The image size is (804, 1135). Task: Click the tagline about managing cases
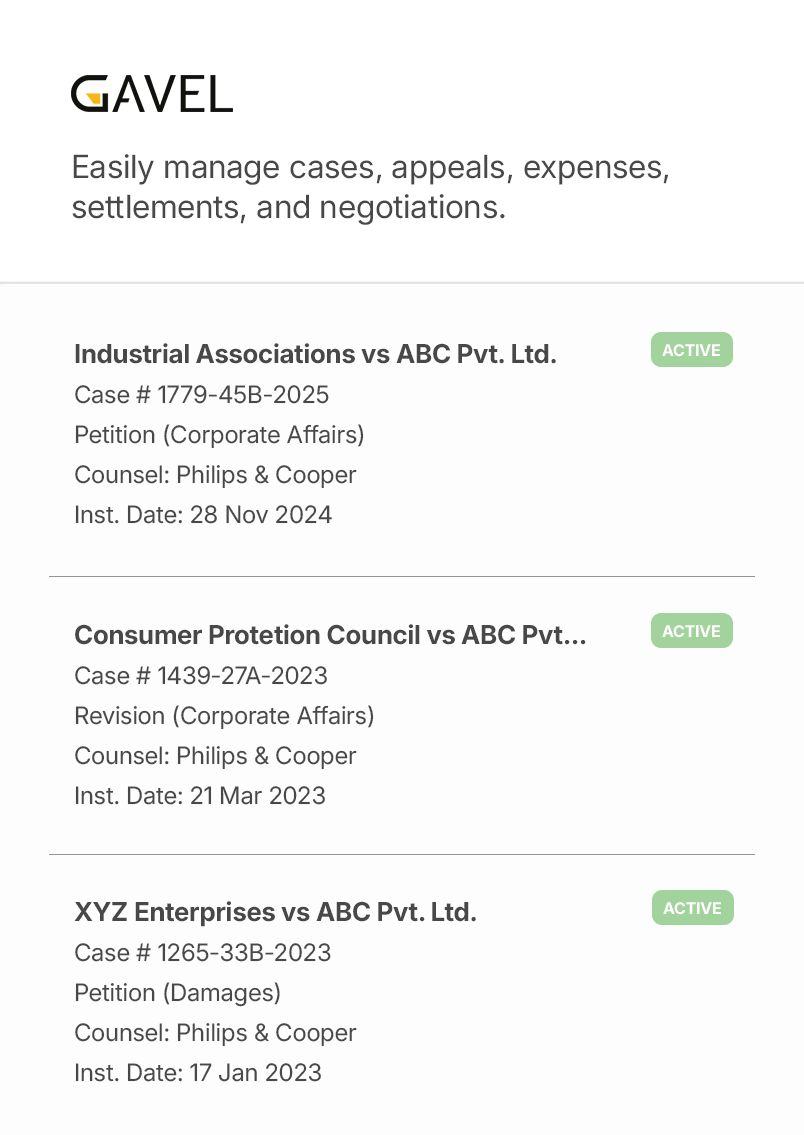tap(370, 187)
